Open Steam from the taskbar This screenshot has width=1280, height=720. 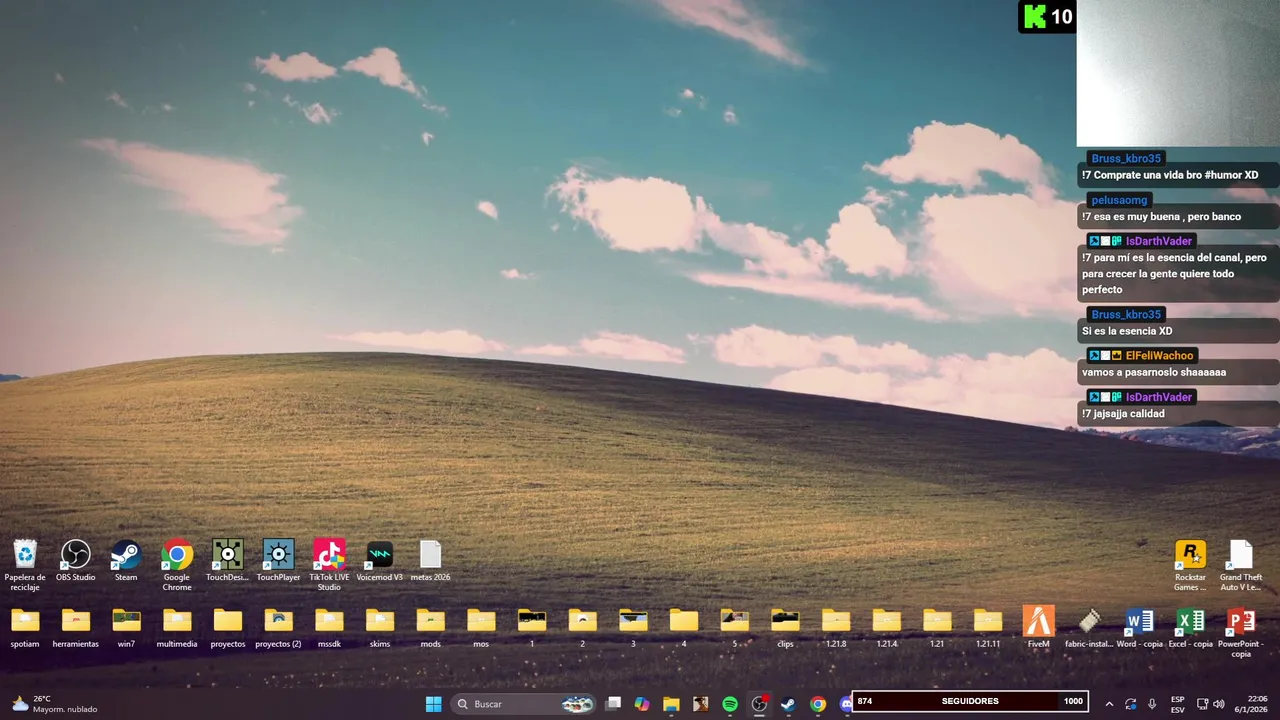tap(788, 704)
